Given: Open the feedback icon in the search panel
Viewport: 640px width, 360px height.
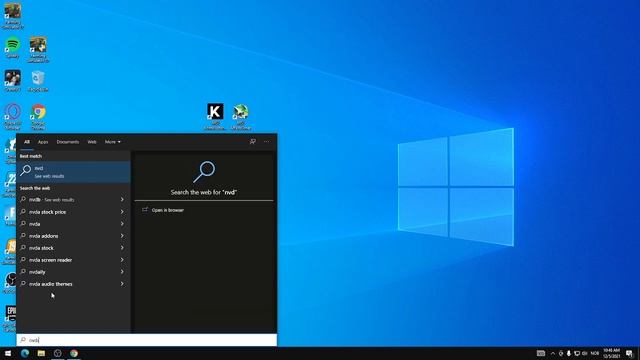Looking at the screenshot, I should coord(253,142).
